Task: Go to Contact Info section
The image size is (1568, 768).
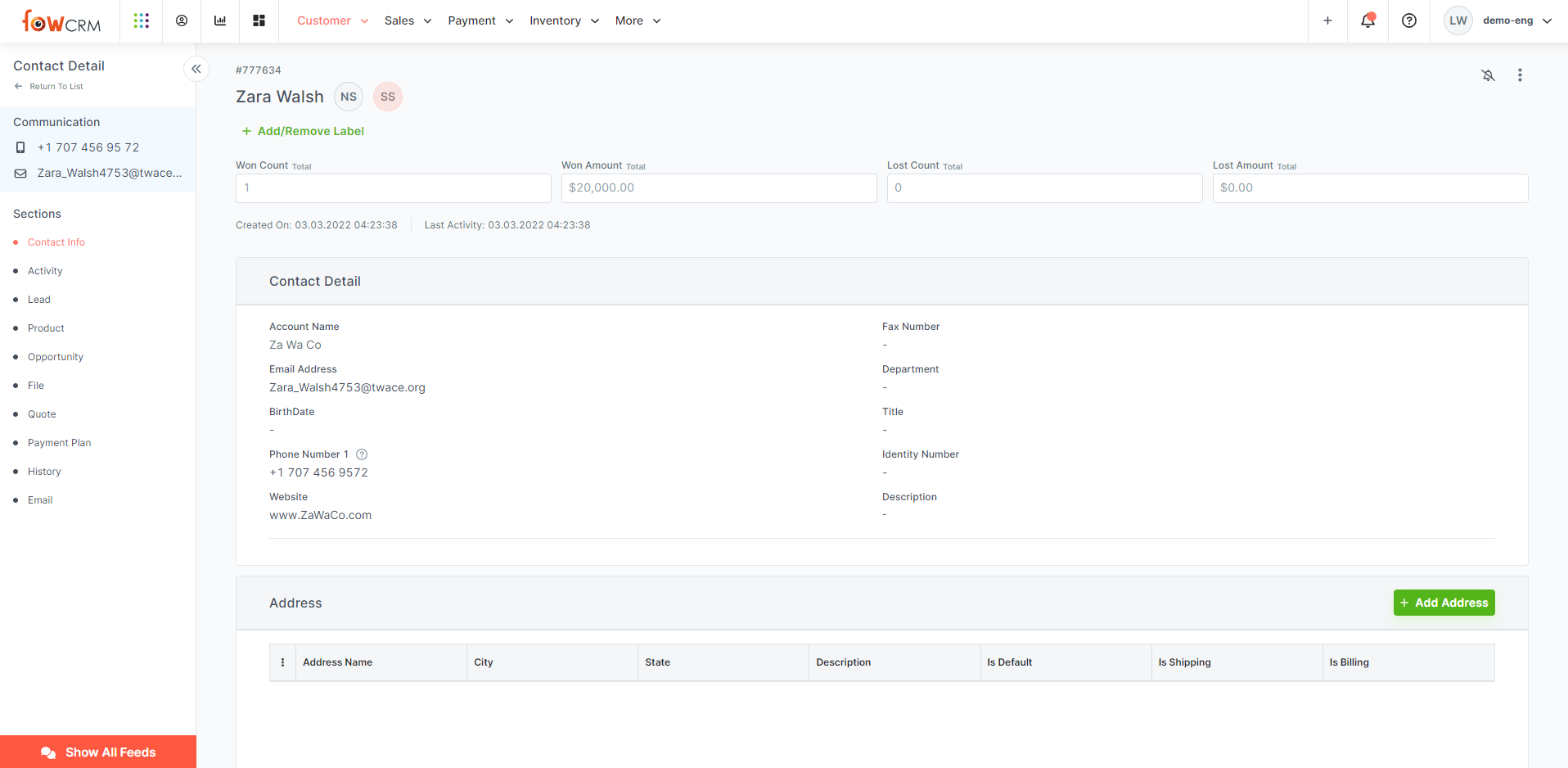Action: tap(56, 242)
